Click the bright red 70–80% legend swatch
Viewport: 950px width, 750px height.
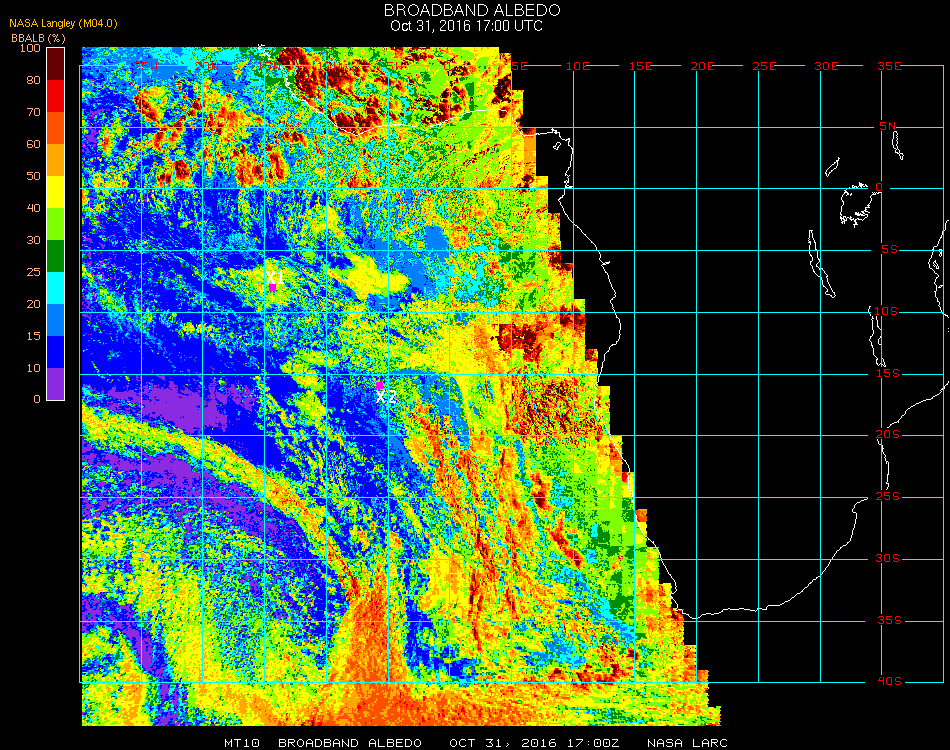point(56,95)
